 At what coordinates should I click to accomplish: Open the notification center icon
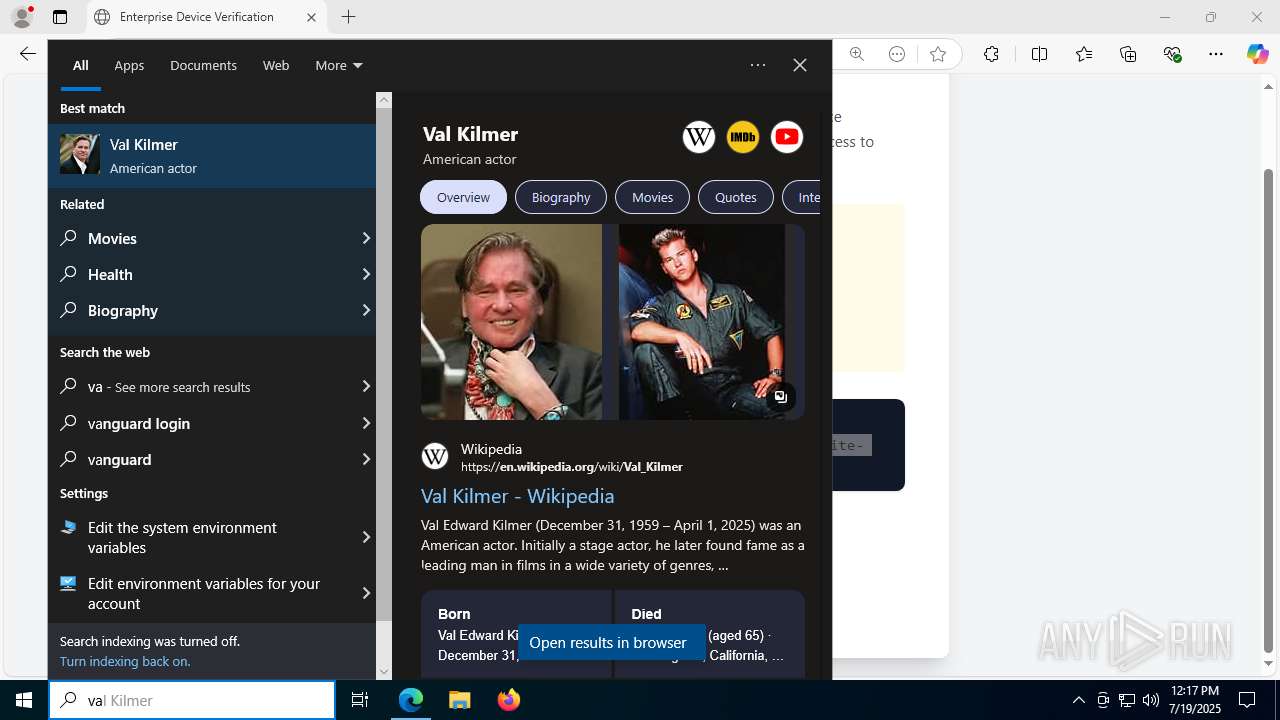click(x=1247, y=700)
